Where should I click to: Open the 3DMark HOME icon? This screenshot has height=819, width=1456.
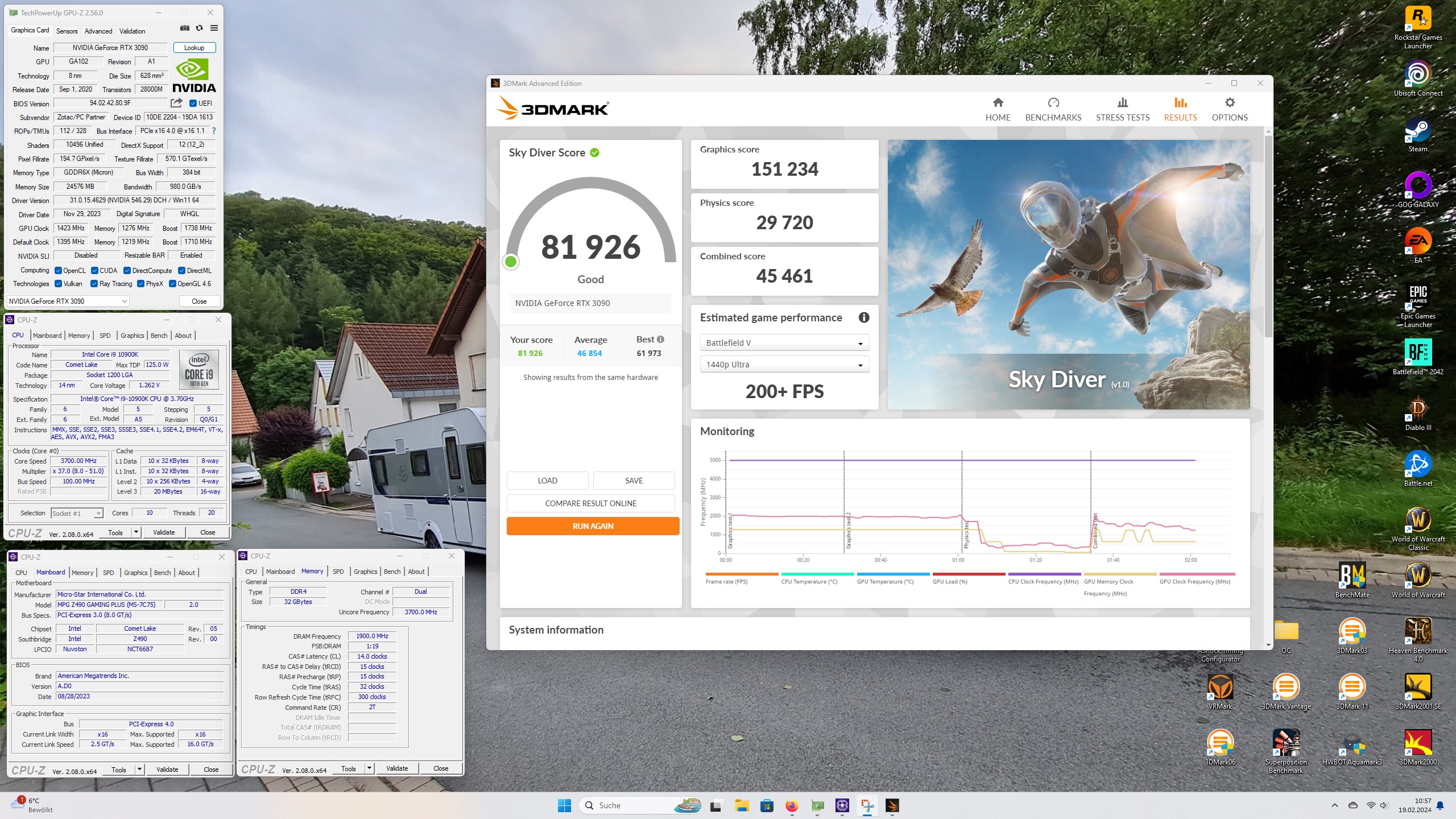coord(998,103)
